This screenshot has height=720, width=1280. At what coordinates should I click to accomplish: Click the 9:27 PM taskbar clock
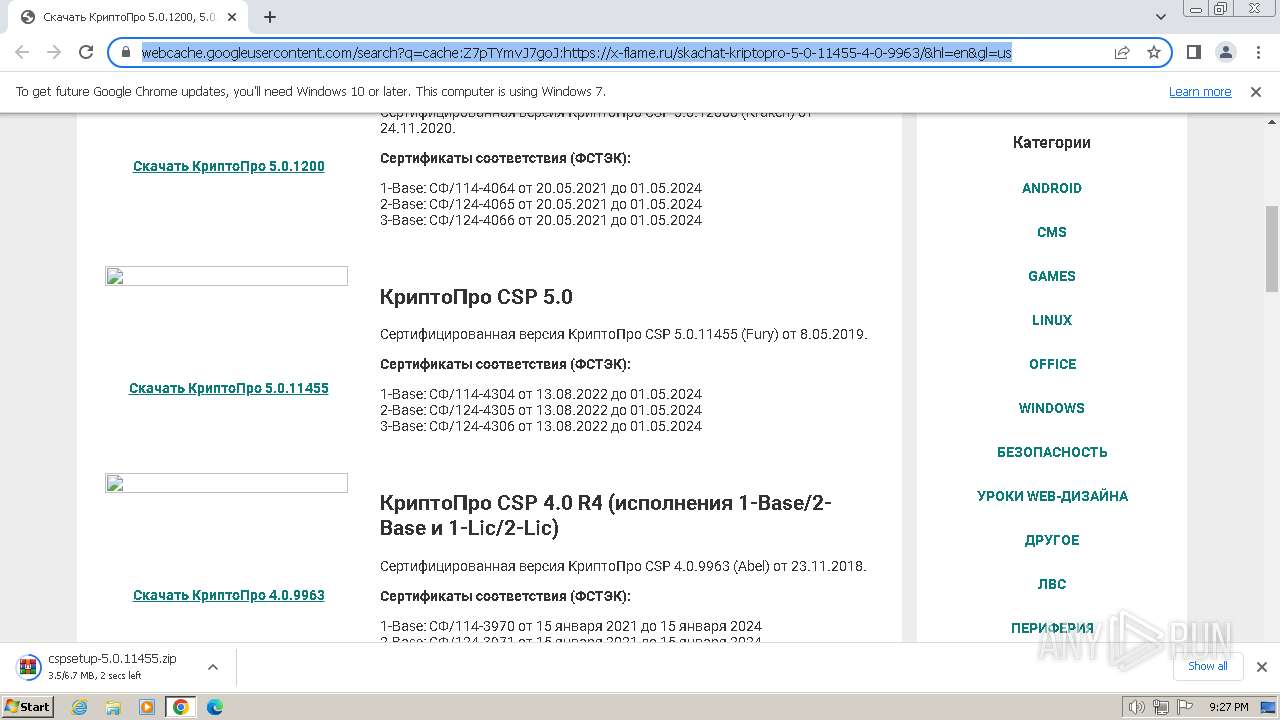click(x=1228, y=707)
